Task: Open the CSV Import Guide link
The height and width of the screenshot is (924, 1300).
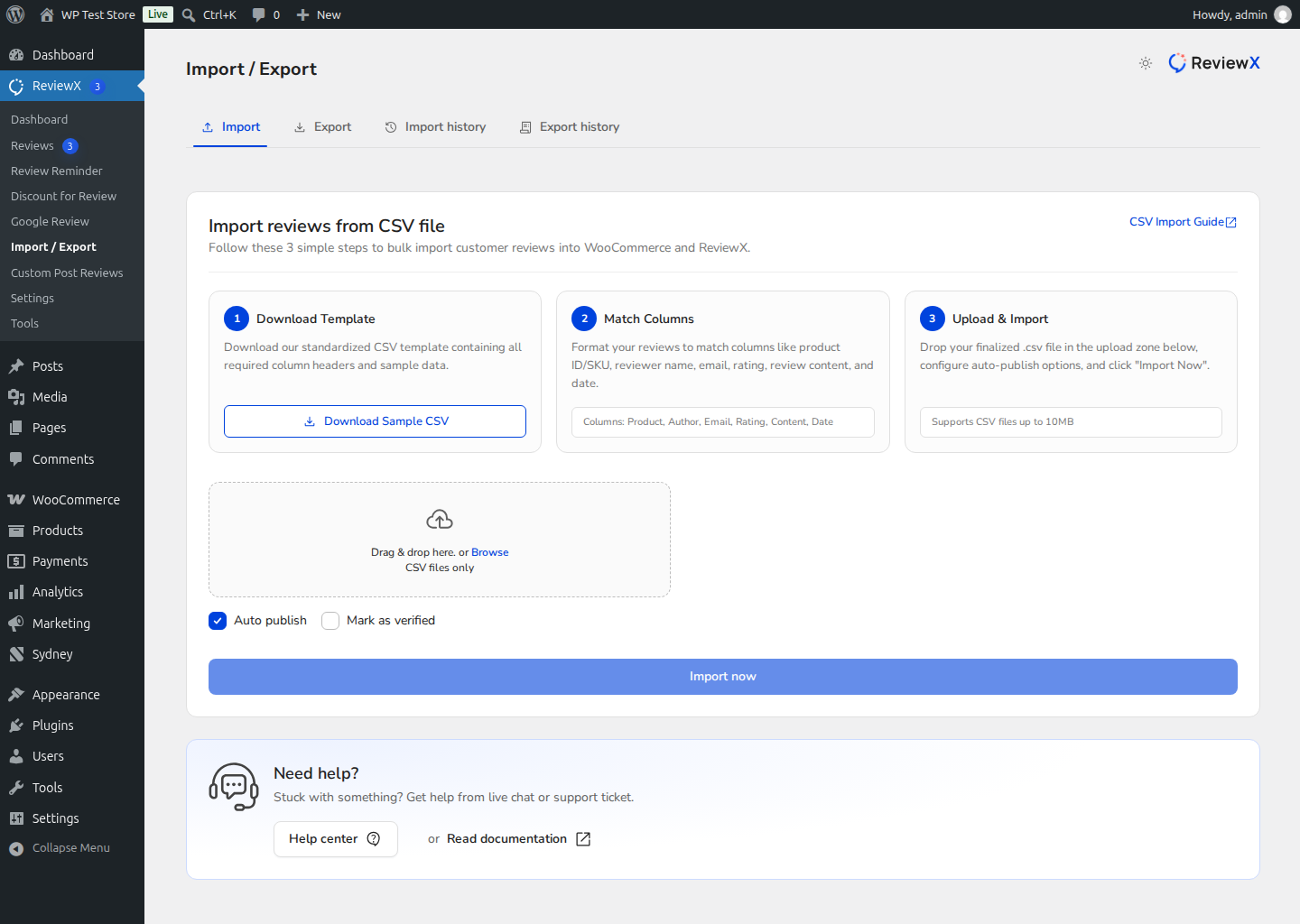Action: tap(1183, 222)
